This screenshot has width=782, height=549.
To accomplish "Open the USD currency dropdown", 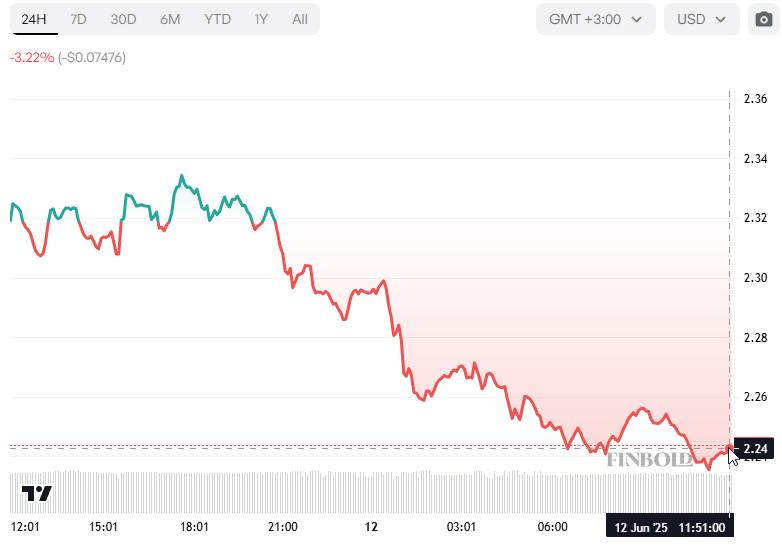I will [x=701, y=19].
